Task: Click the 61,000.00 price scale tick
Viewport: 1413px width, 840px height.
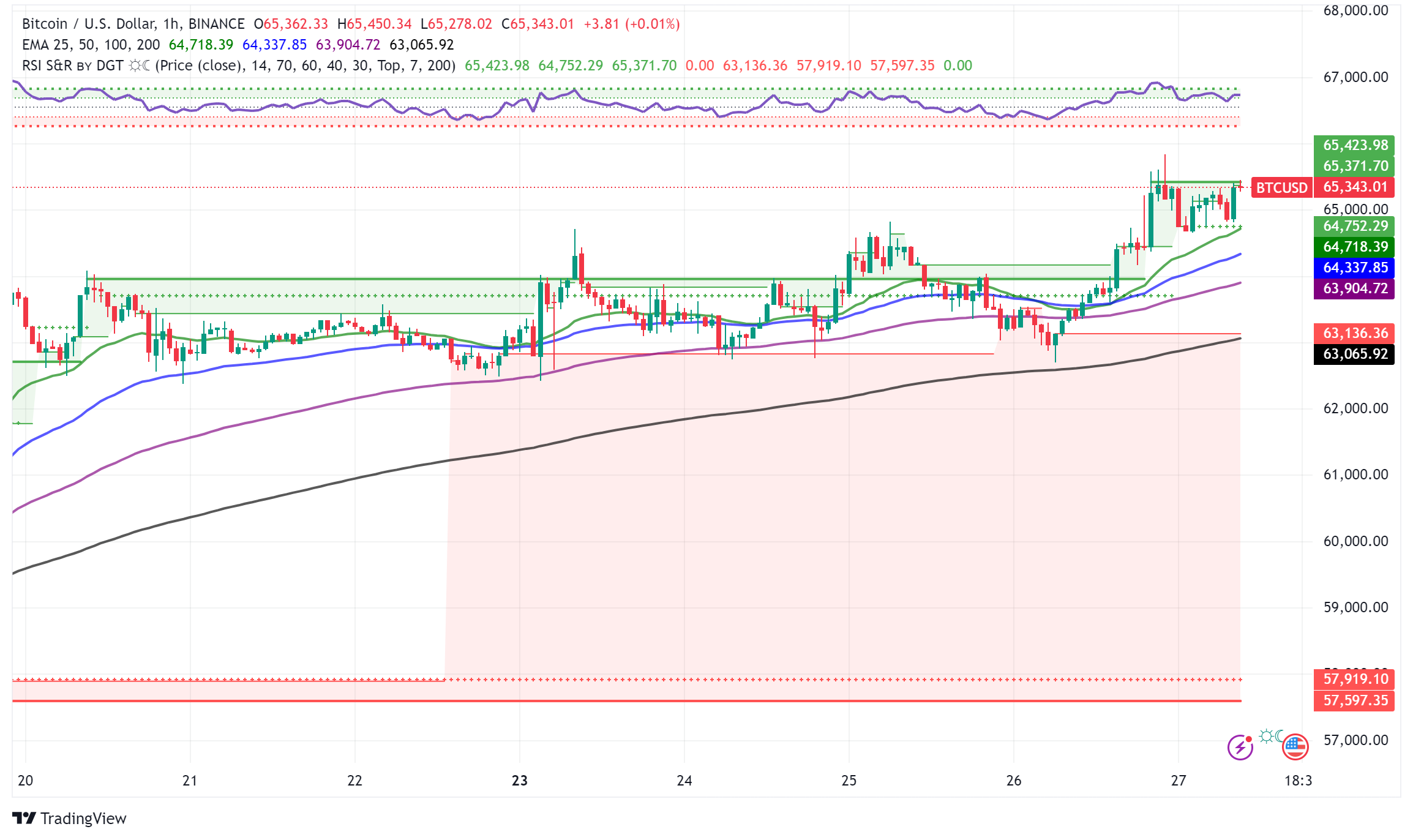Action: [x=1355, y=474]
